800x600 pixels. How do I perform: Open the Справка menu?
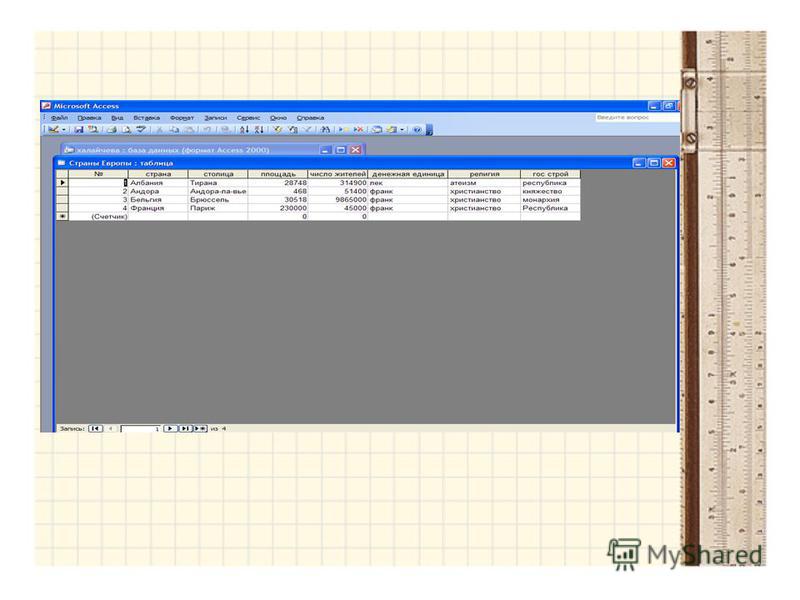(x=310, y=118)
